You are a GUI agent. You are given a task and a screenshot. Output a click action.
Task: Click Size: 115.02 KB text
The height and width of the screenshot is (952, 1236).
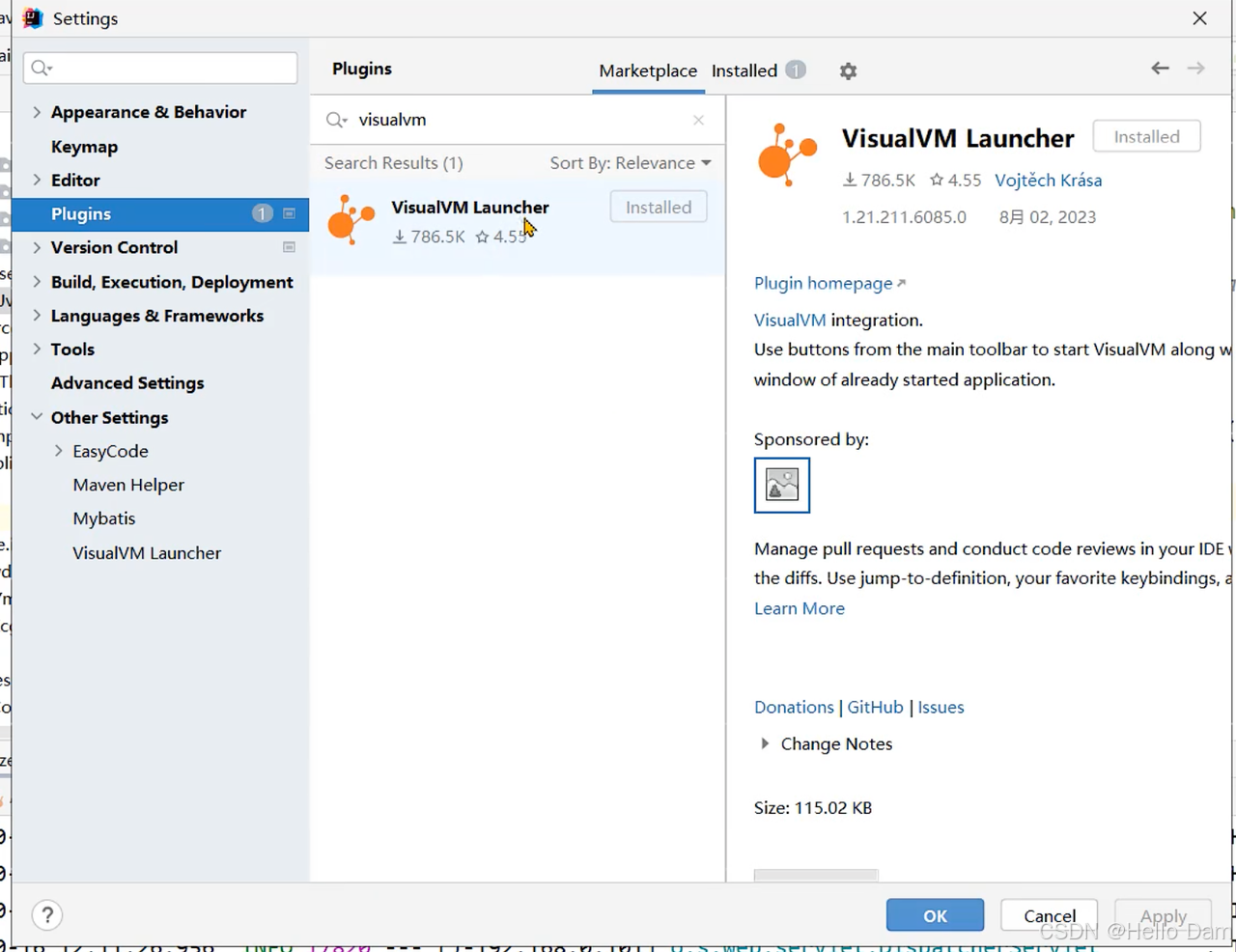point(813,808)
